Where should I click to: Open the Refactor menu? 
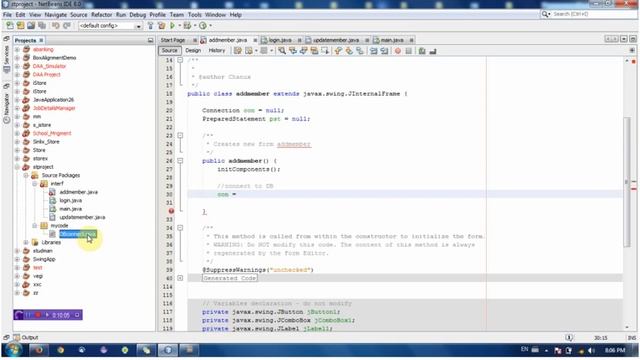101,15
